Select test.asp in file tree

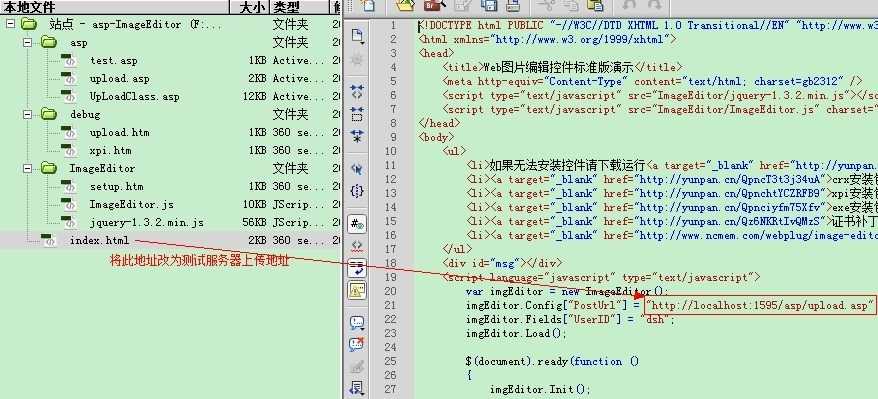[113, 60]
